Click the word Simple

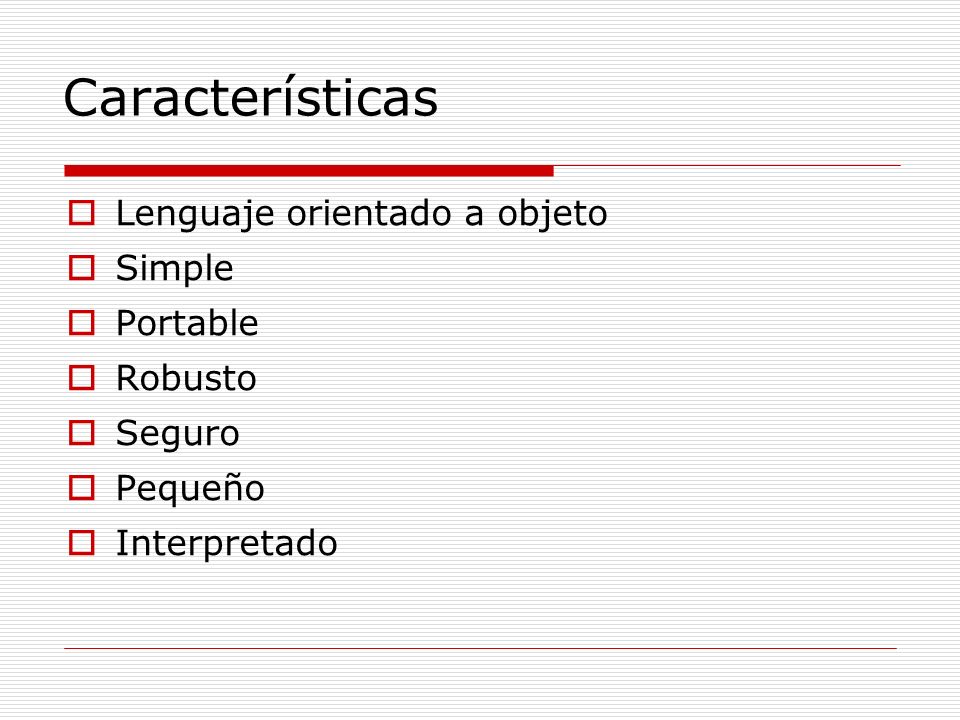pos(174,269)
